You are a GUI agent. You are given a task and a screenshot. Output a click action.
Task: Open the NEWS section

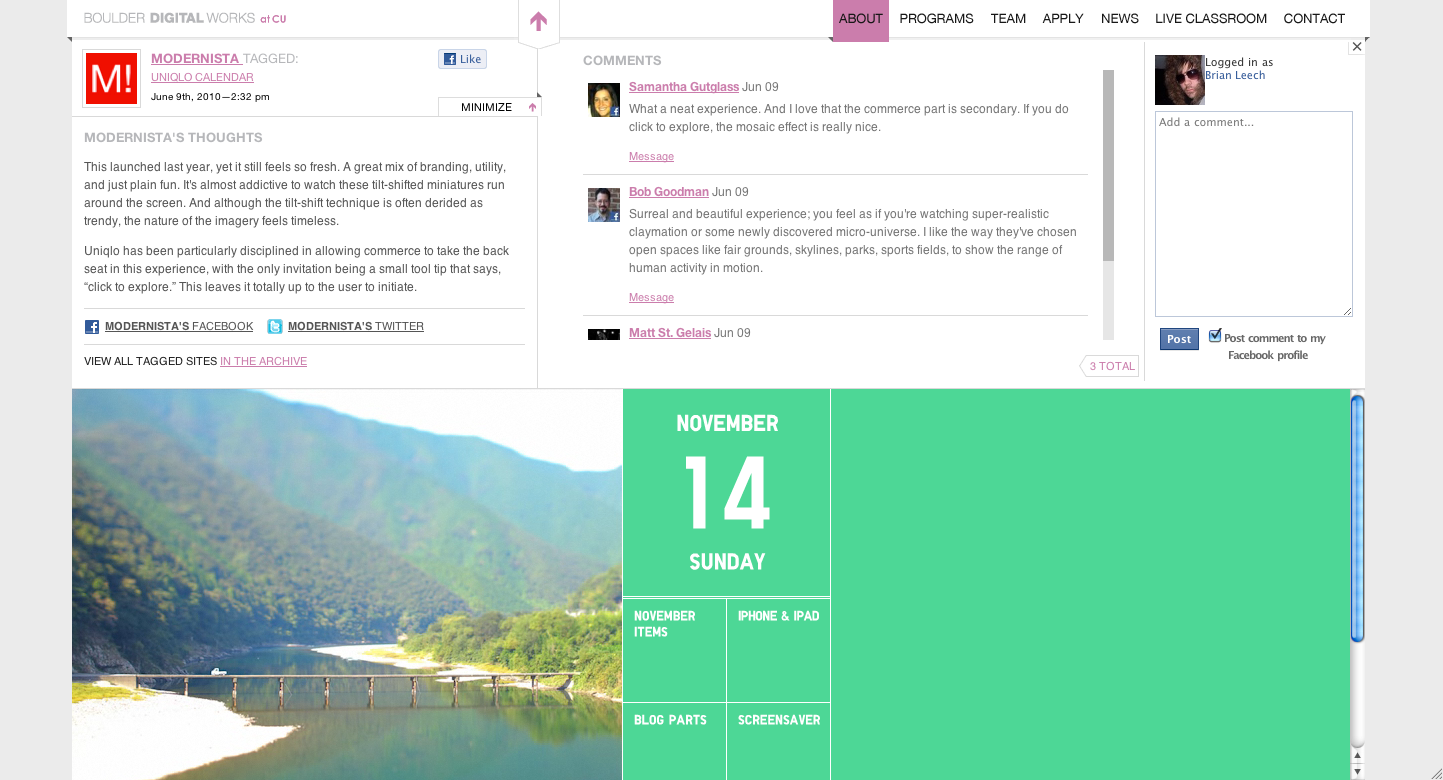point(1120,19)
